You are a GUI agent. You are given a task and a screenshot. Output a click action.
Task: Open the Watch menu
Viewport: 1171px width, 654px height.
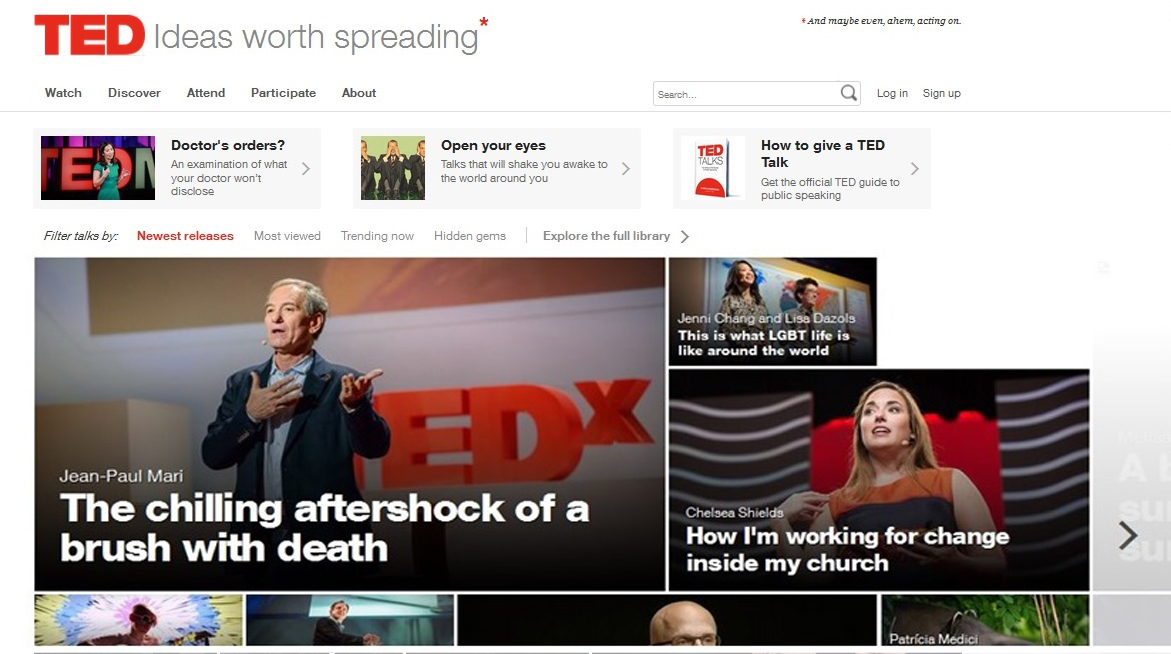(x=63, y=93)
